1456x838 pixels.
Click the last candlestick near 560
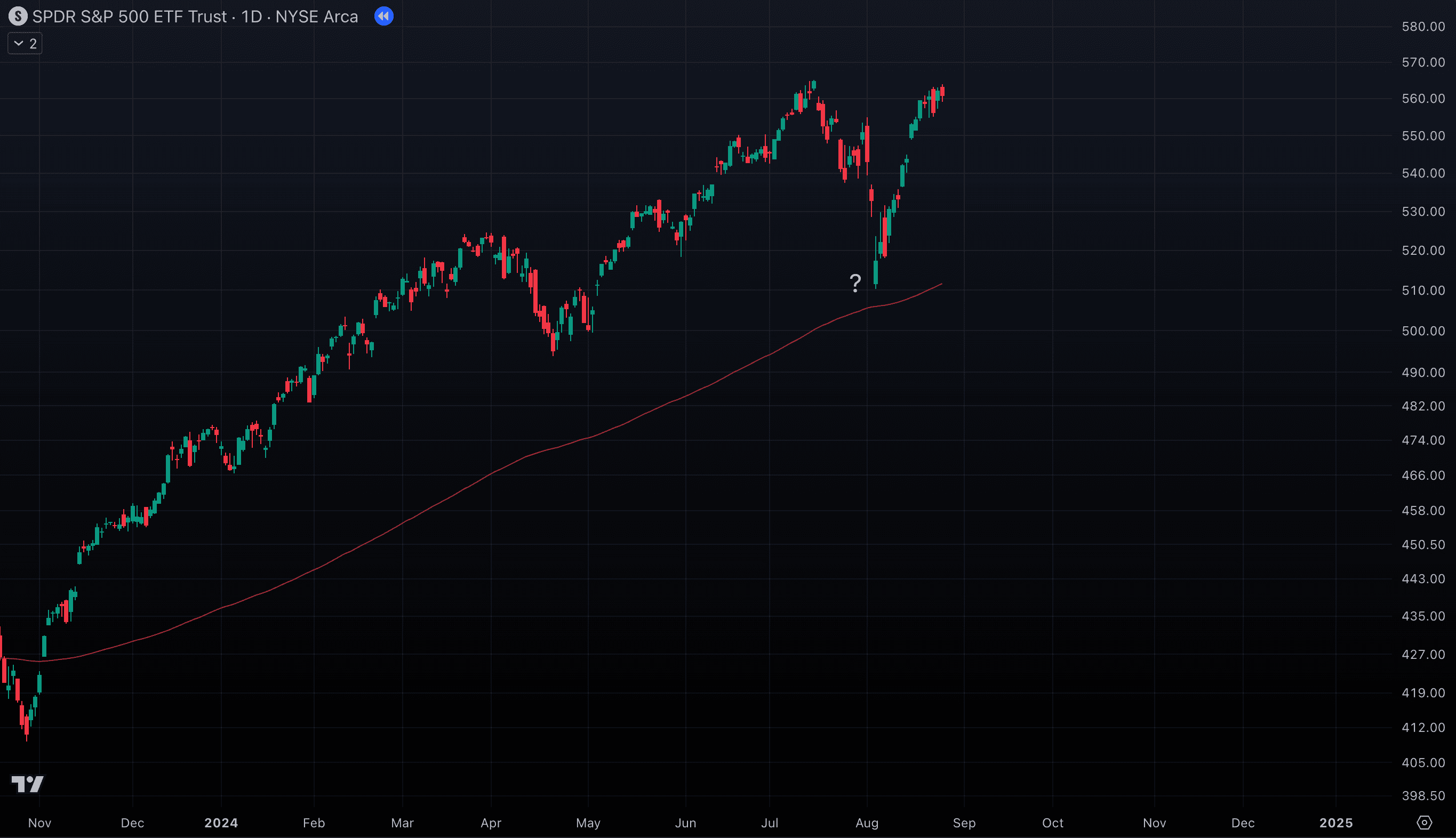click(x=942, y=92)
